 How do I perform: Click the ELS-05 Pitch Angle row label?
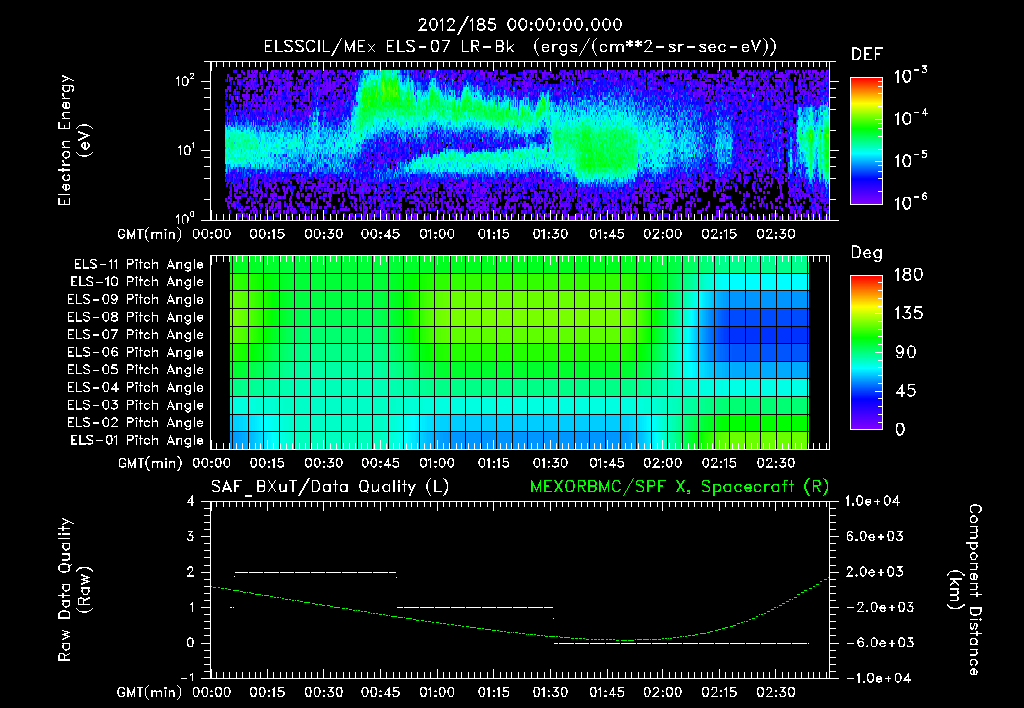click(x=135, y=370)
